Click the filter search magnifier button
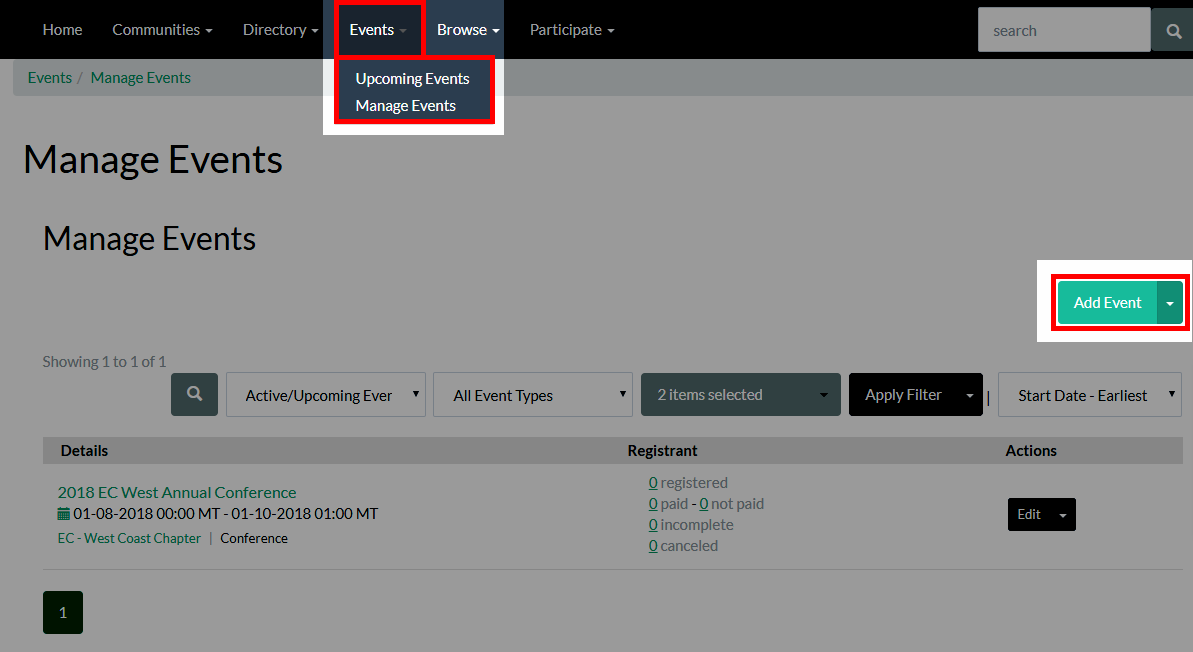Viewport: 1193px width, 652px height. point(195,394)
